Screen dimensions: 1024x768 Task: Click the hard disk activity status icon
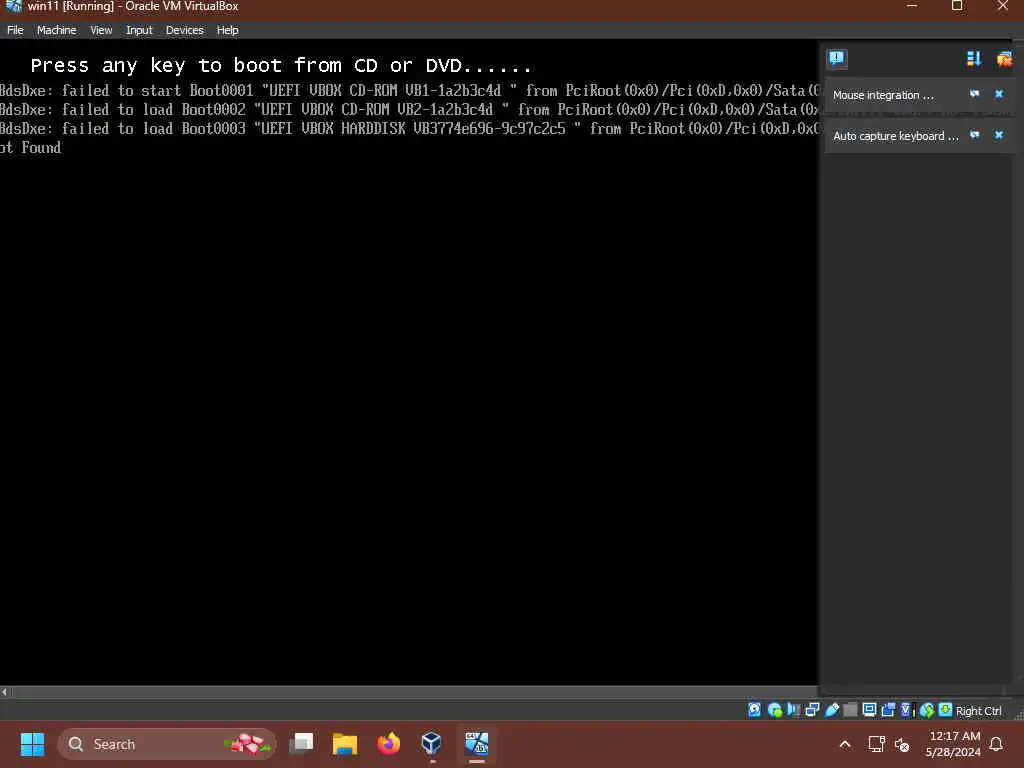(754, 710)
